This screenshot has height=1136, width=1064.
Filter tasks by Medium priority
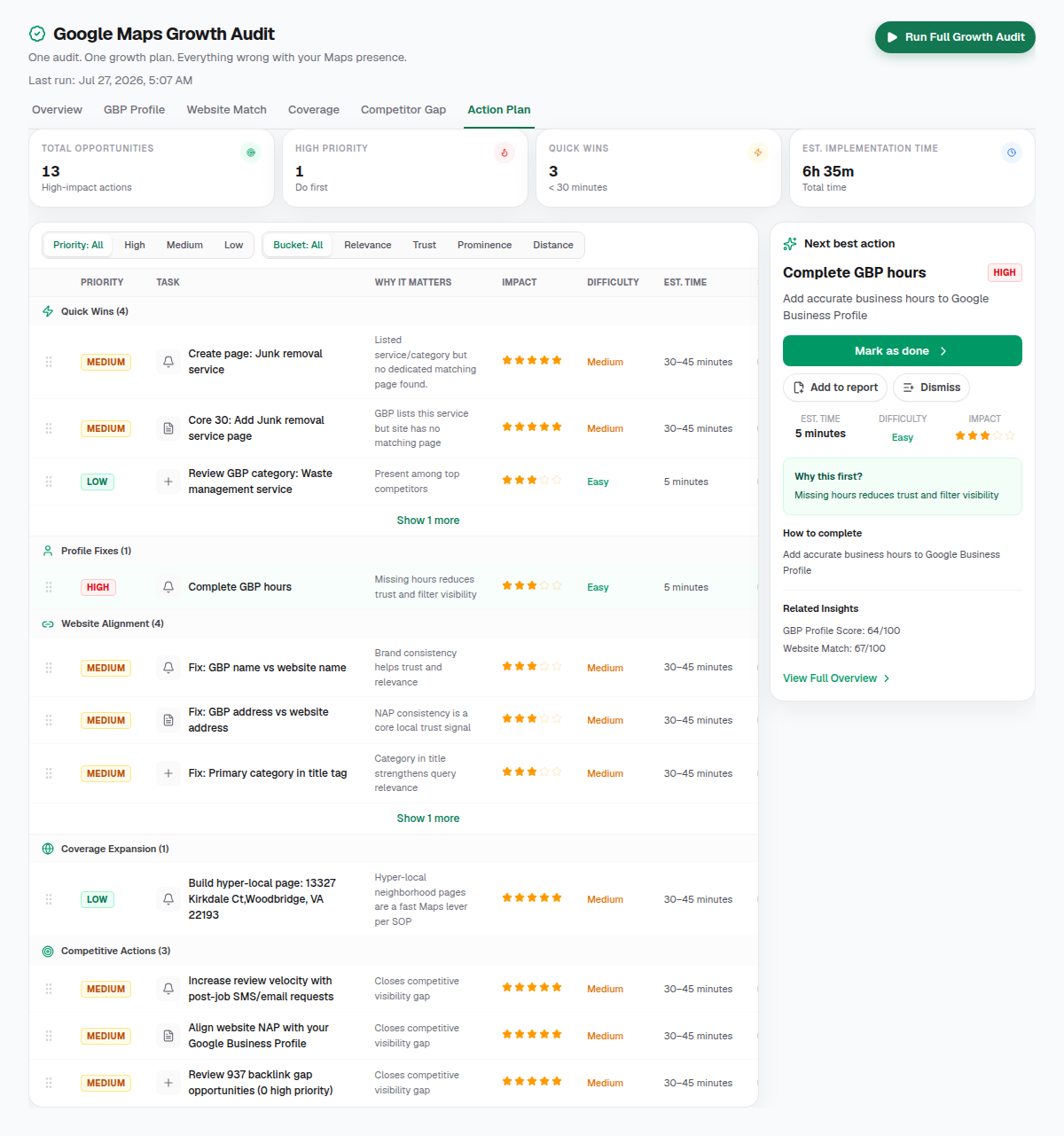pos(184,245)
